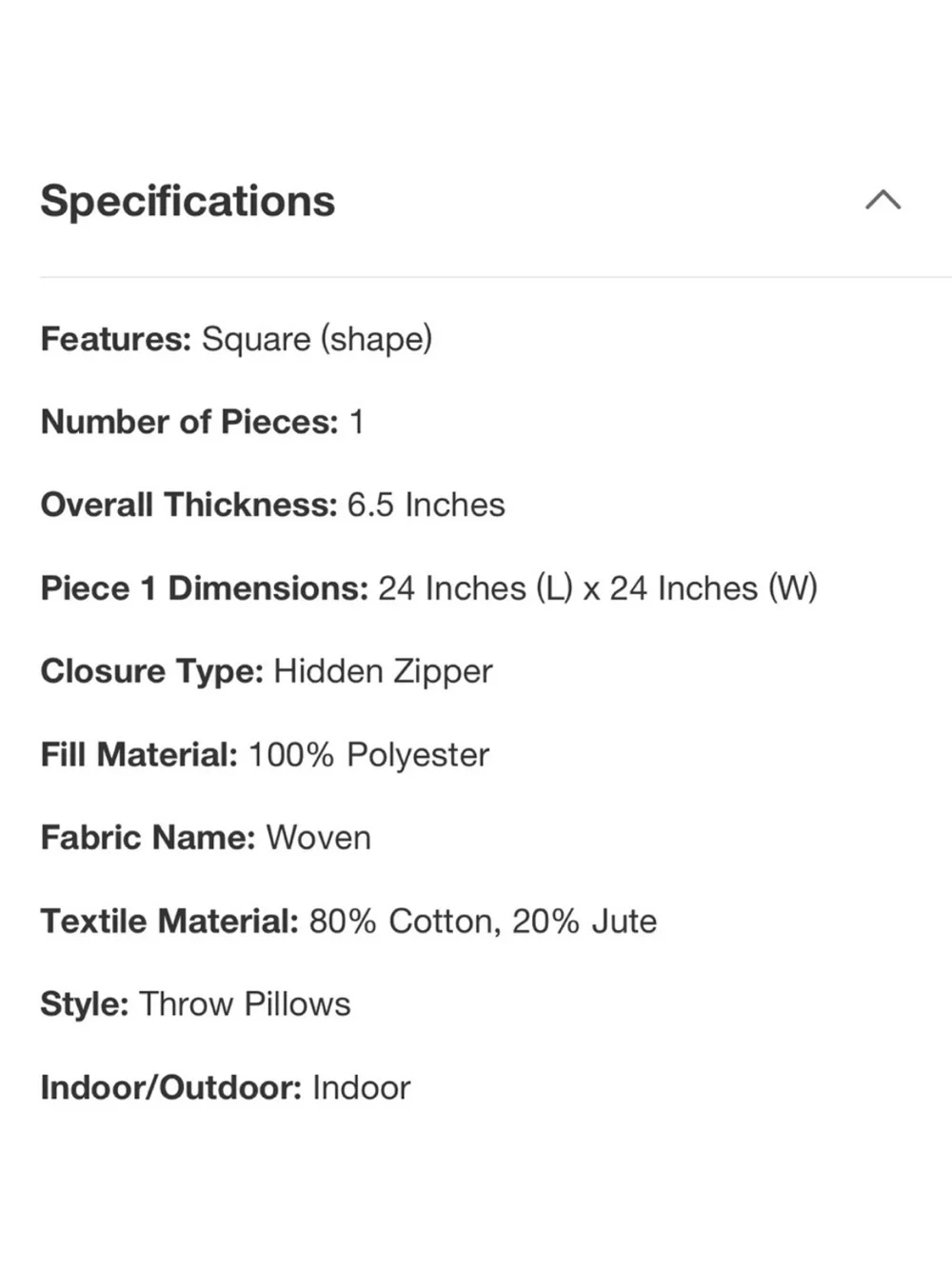Screen dimensions: 952x1269
Task: Select the 100% Polyester value
Action: pyautogui.click(x=368, y=756)
